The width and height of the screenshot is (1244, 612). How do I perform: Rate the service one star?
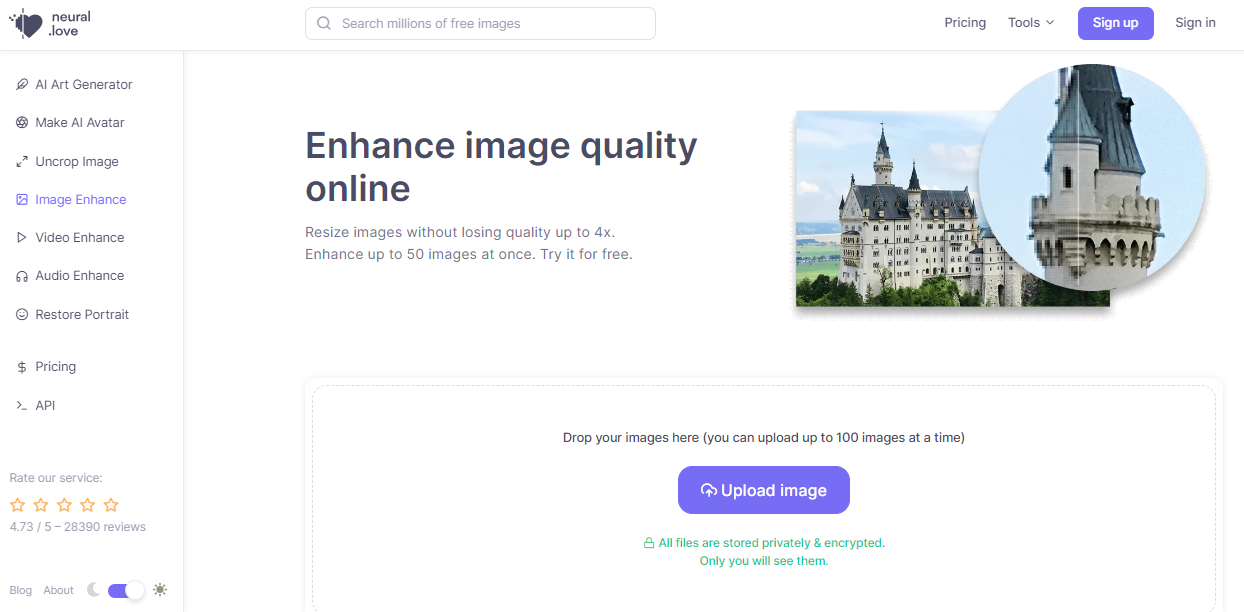(18, 505)
